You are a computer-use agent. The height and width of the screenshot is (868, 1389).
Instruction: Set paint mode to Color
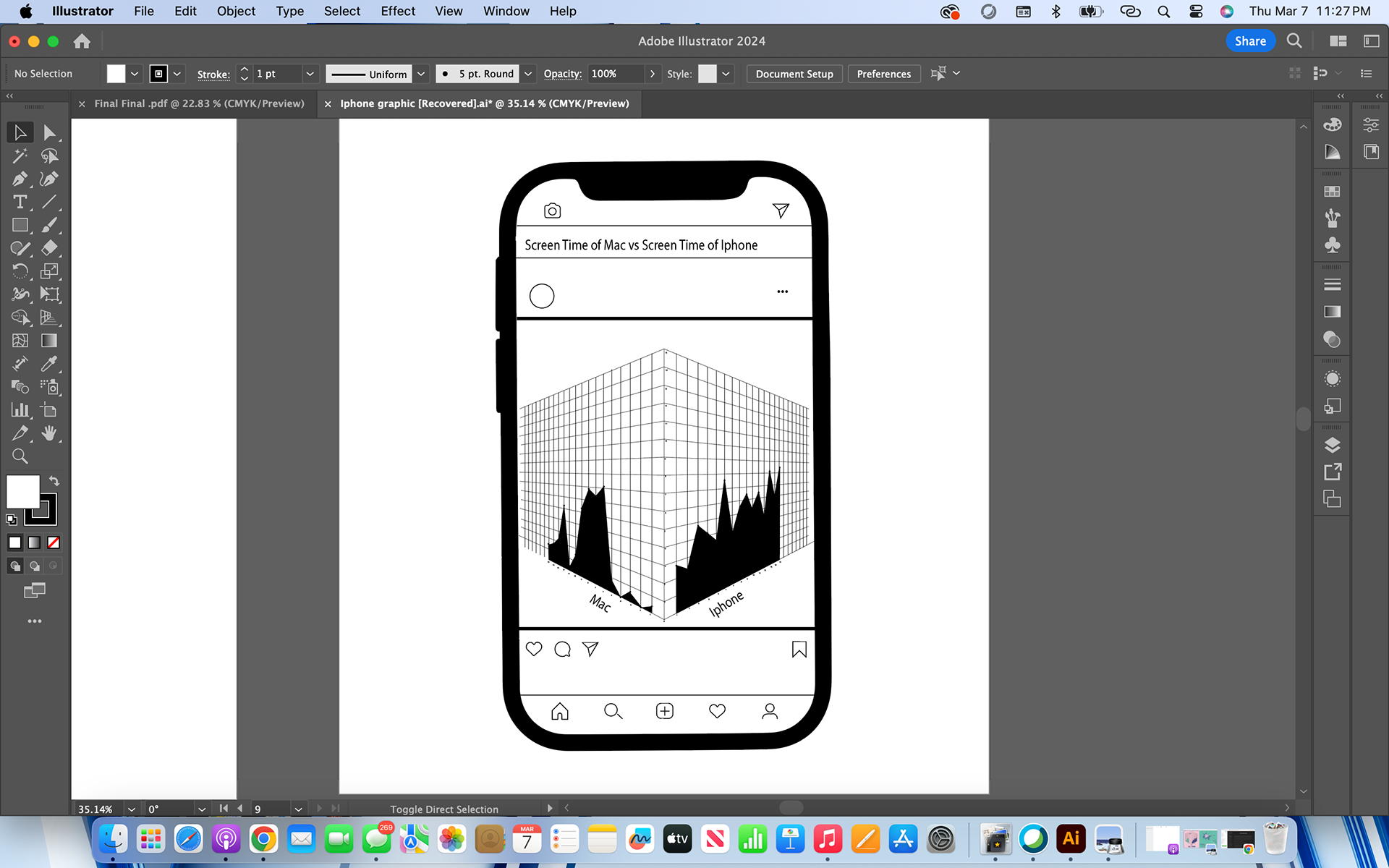[x=15, y=542]
